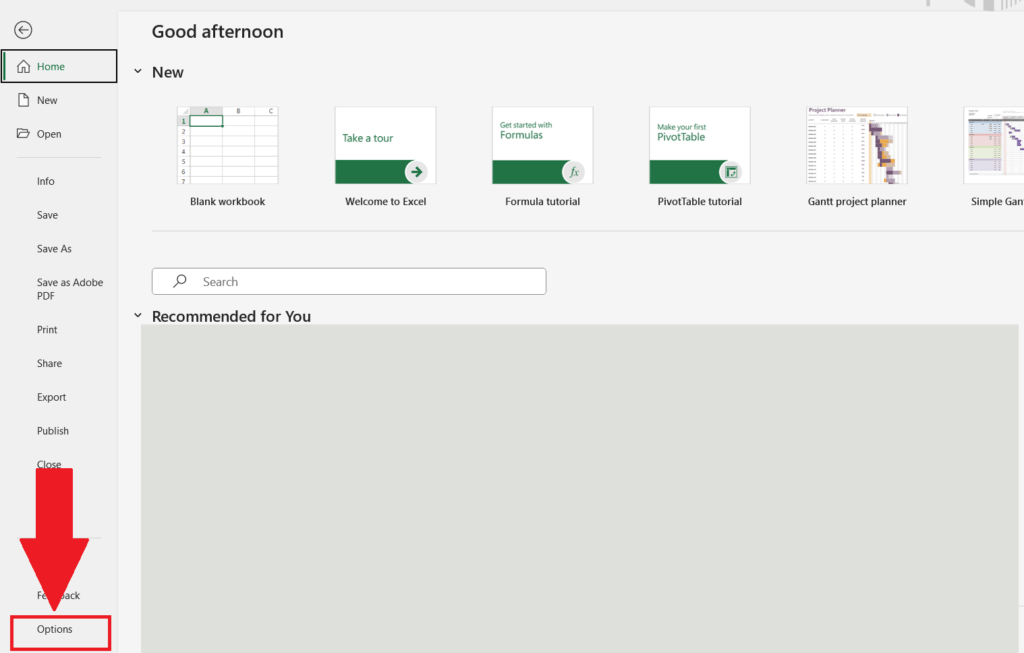Start the PivotTable tutorial template
The width and height of the screenshot is (1024, 653).
pos(699,145)
